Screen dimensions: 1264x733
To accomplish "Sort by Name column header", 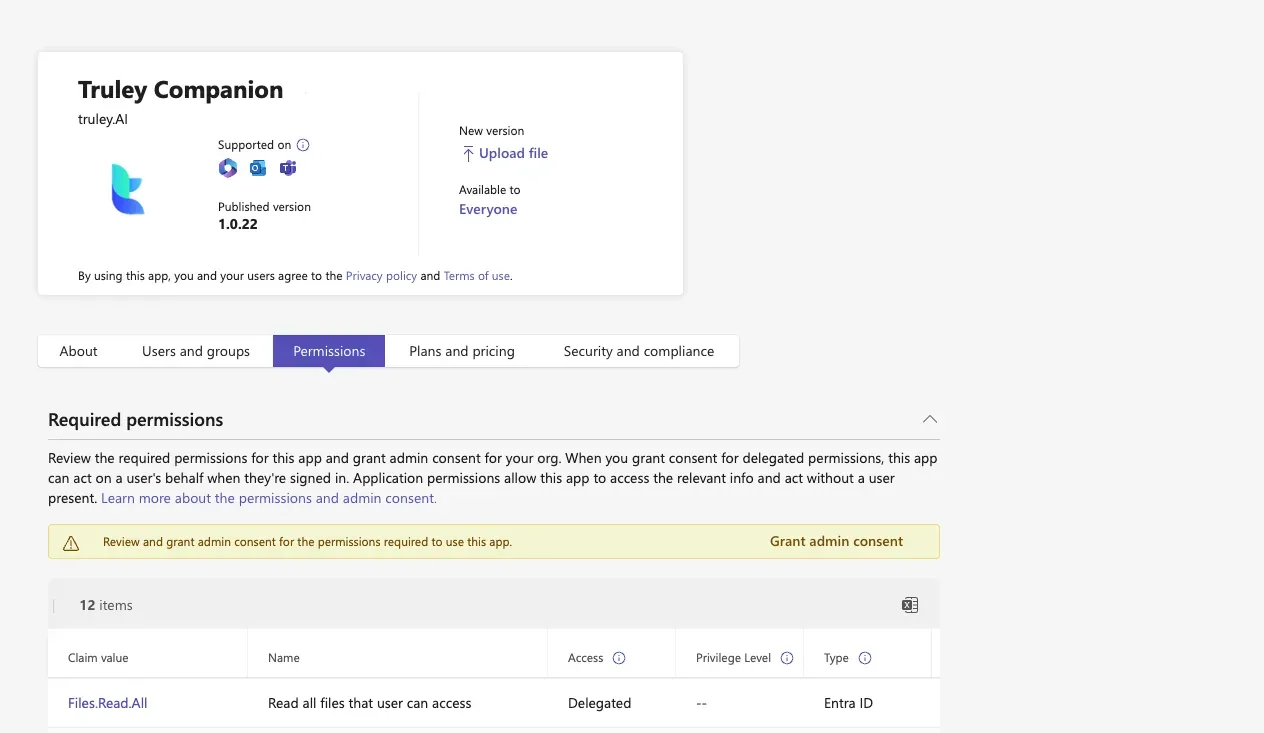I will point(284,658).
